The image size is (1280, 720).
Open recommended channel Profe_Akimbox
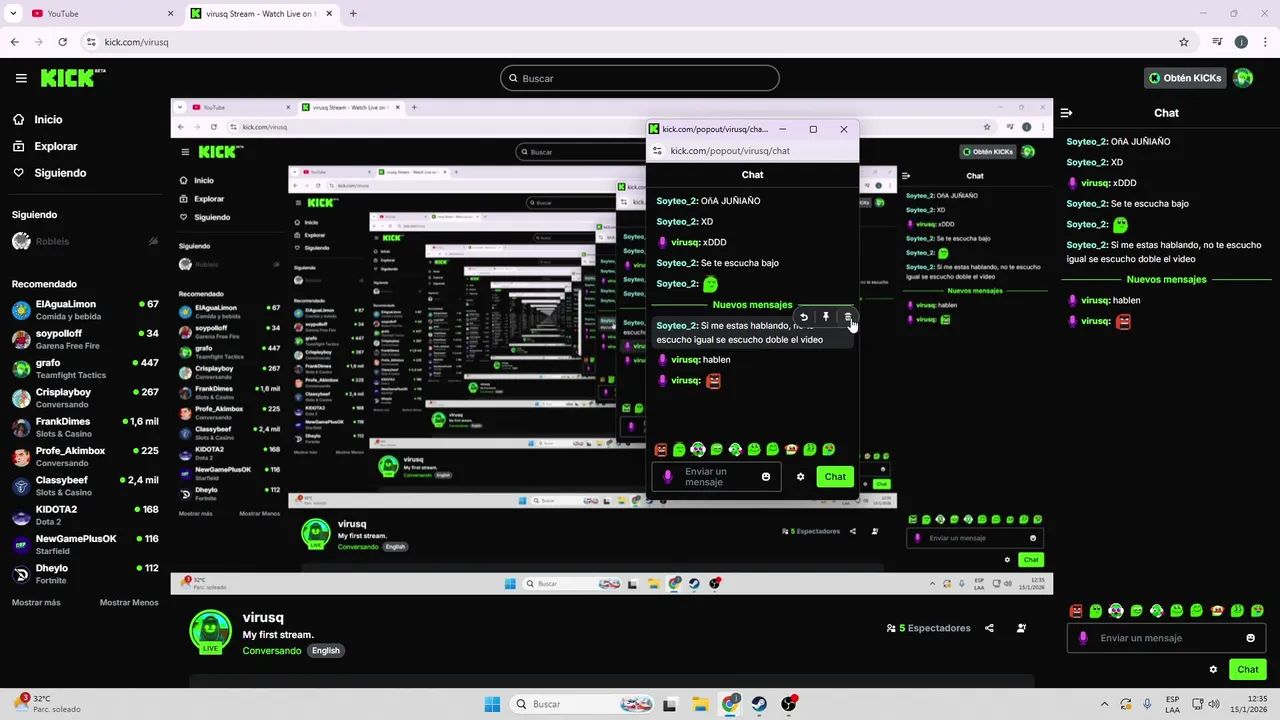point(85,456)
